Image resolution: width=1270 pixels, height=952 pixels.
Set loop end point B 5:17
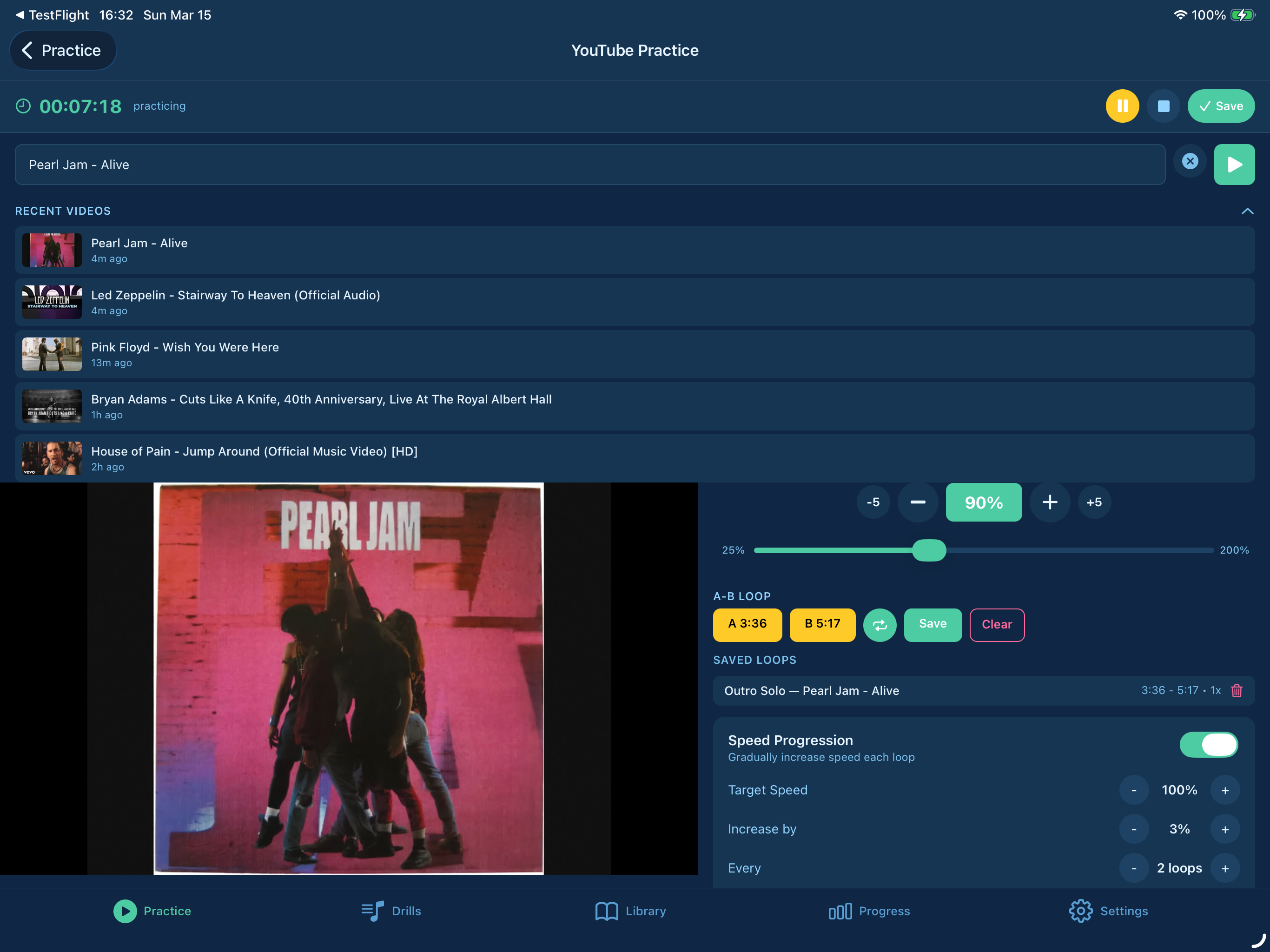point(822,625)
